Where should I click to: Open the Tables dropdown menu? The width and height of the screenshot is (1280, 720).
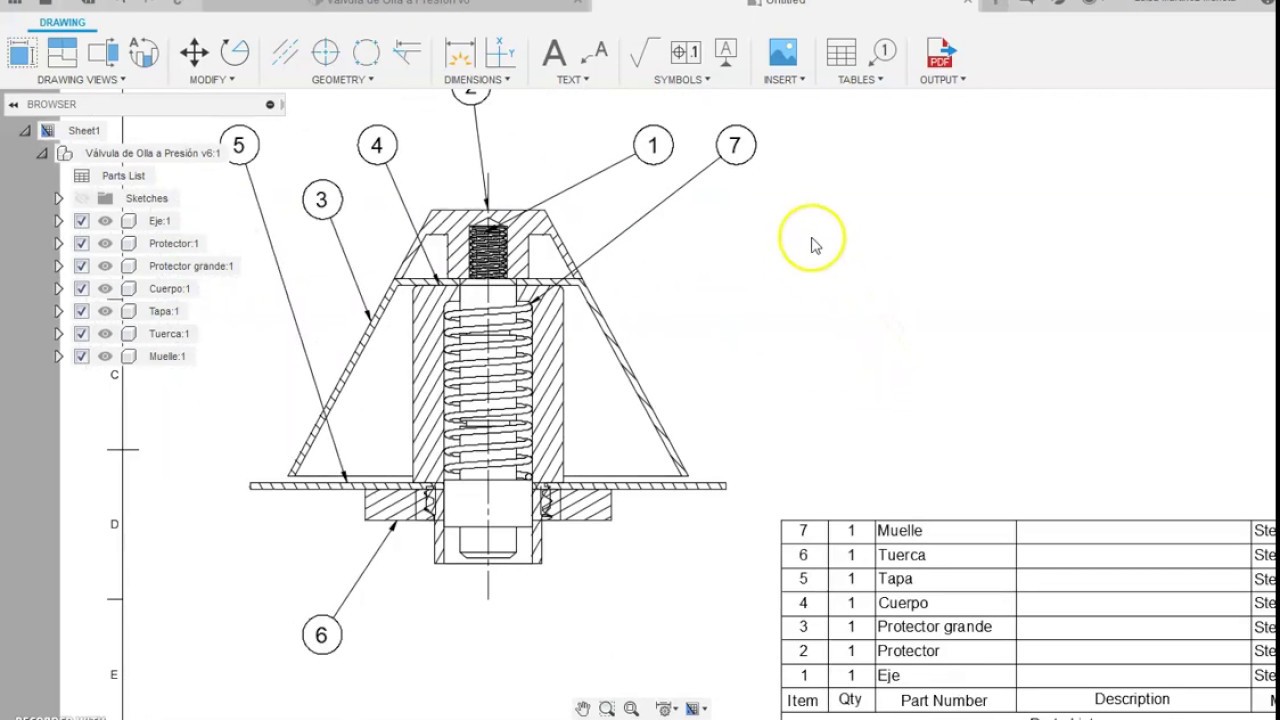[x=860, y=80]
